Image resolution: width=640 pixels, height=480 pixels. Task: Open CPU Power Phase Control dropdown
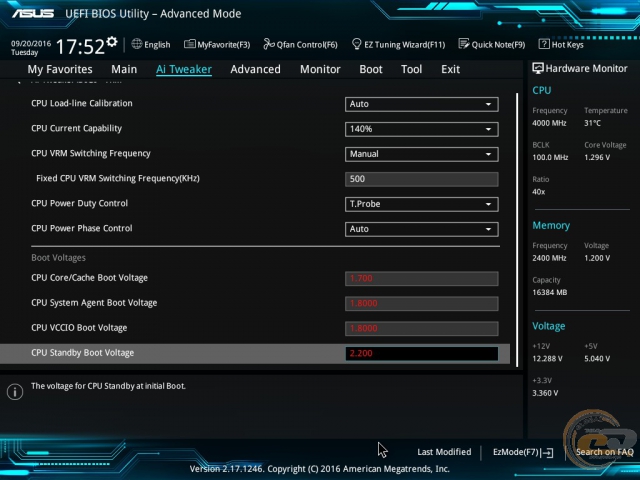coord(421,229)
